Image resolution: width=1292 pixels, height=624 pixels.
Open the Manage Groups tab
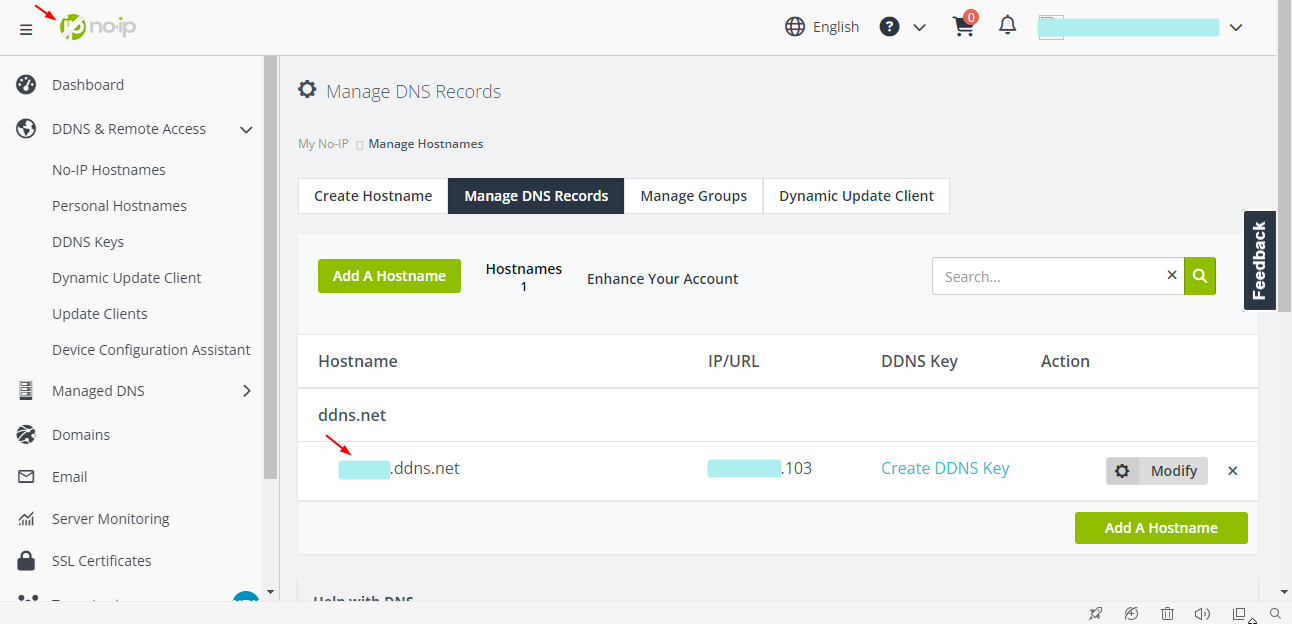[x=694, y=196]
